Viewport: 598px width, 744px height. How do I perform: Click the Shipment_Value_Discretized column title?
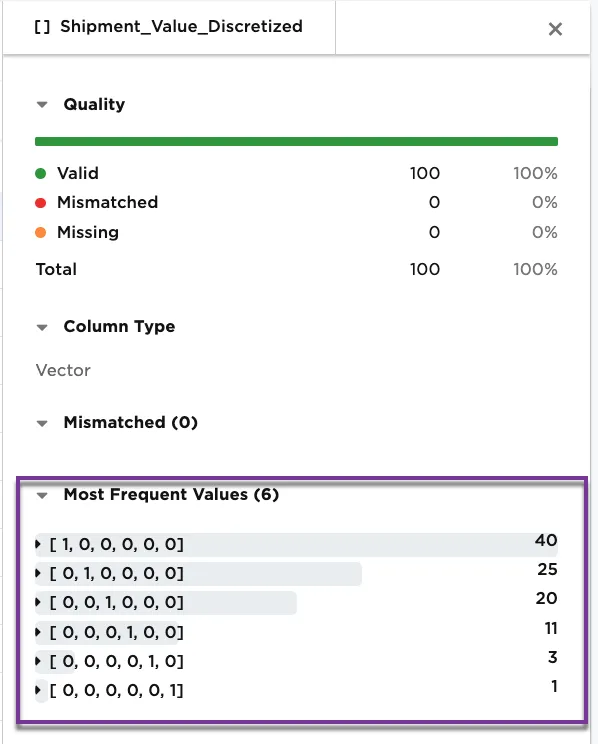(x=181, y=27)
